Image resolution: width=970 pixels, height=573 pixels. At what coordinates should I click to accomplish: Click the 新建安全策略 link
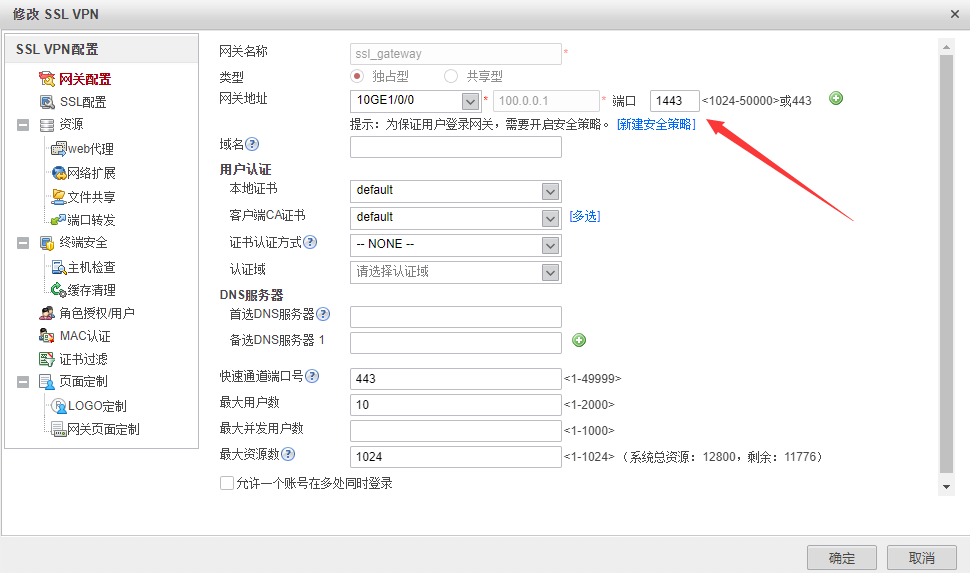(656, 124)
